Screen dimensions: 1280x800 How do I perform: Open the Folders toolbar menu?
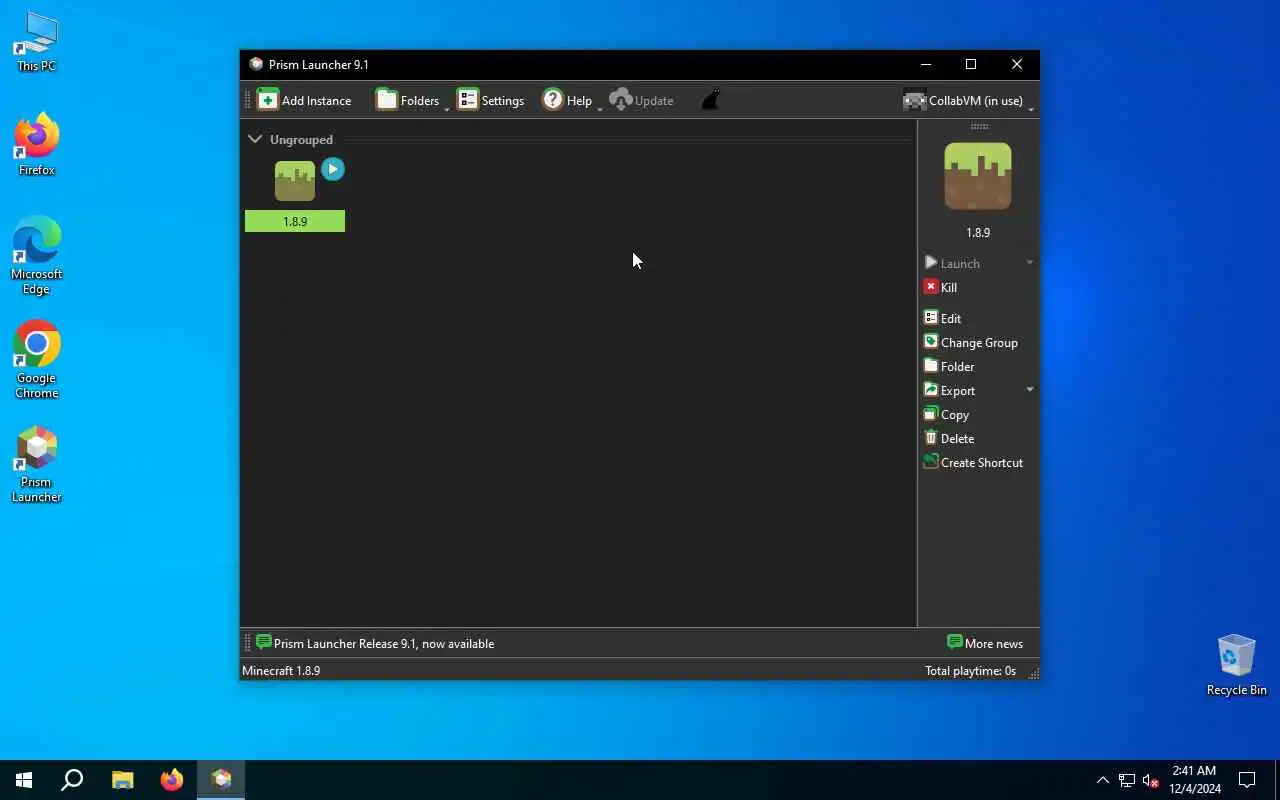411,100
